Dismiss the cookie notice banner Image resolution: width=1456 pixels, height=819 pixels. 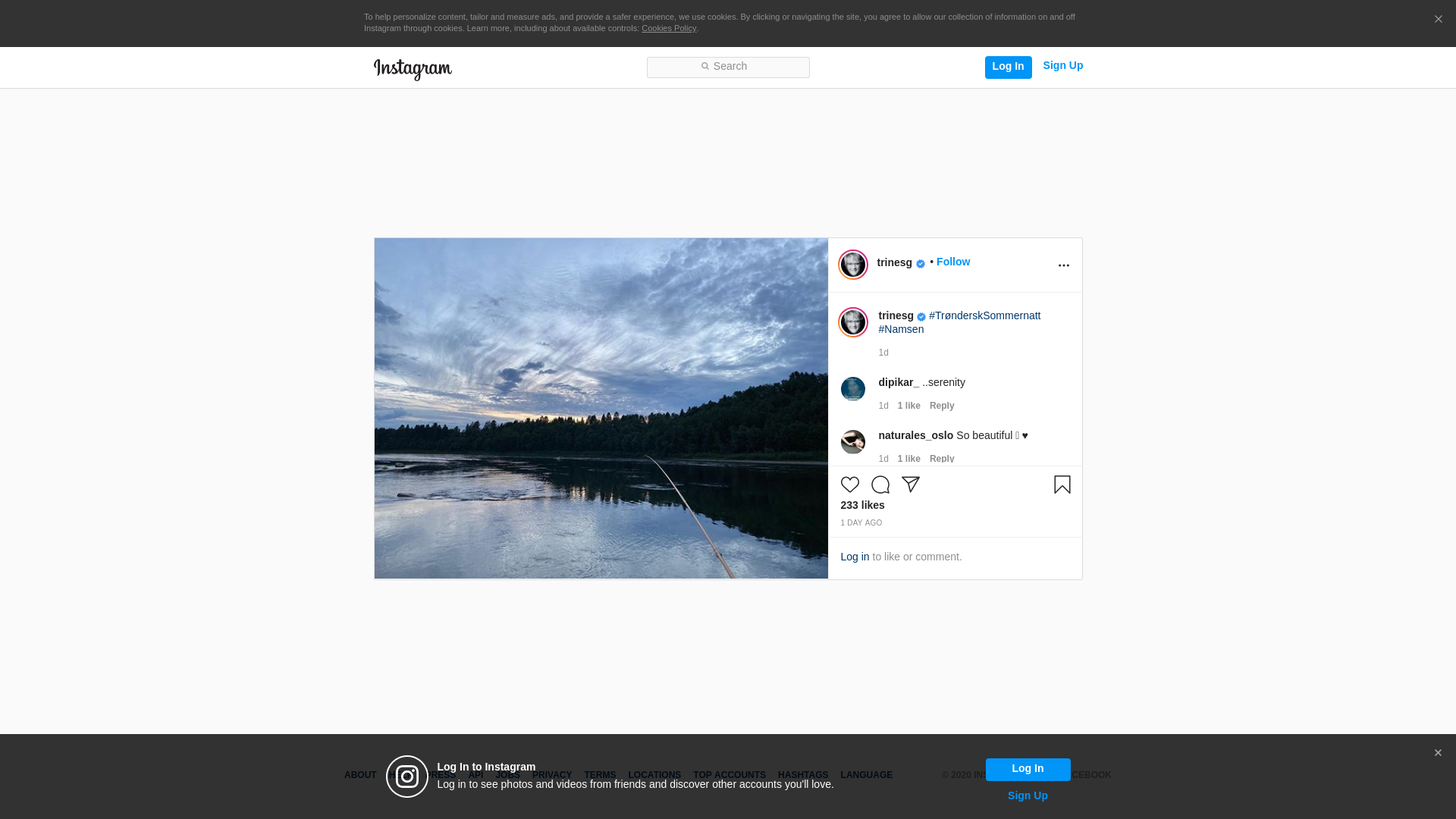coord(1438,20)
